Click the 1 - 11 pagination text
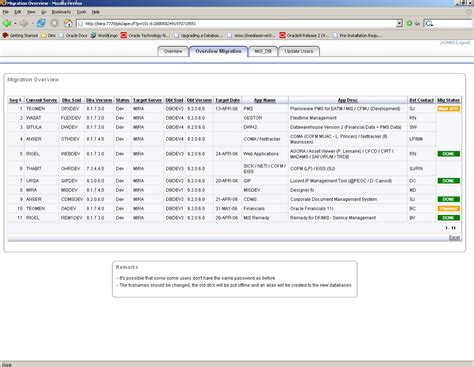 pos(450,228)
